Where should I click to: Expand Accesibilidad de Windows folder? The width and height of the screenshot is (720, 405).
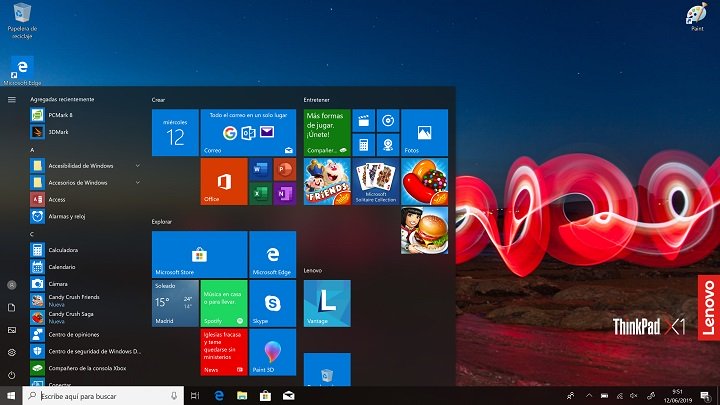tap(85, 166)
